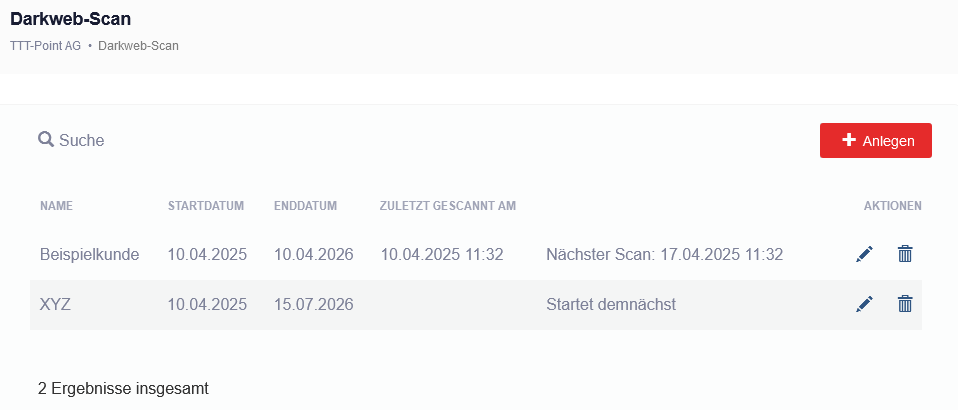Sort by the Enddatum column header
Image resolution: width=958 pixels, height=410 pixels.
click(305, 206)
